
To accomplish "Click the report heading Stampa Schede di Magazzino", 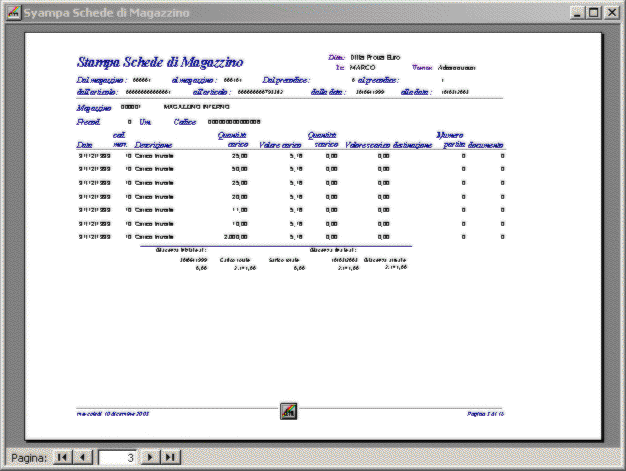I will point(160,62).
